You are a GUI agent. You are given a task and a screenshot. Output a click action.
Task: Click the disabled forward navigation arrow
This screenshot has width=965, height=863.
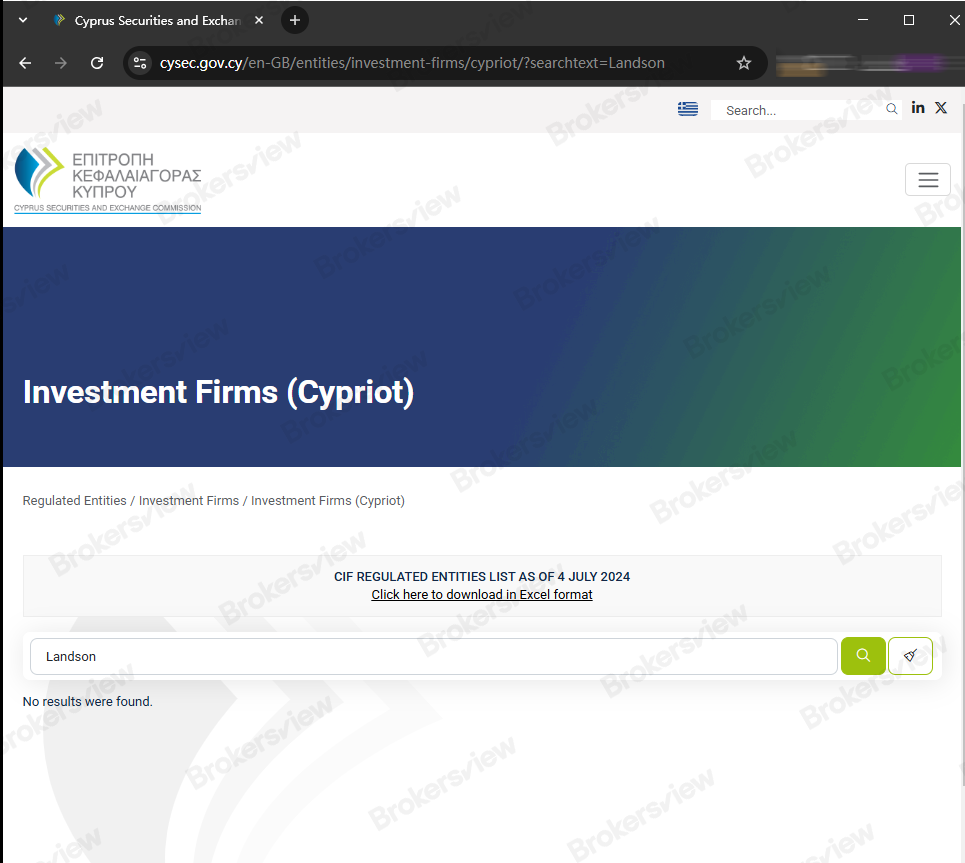pyautogui.click(x=60, y=63)
